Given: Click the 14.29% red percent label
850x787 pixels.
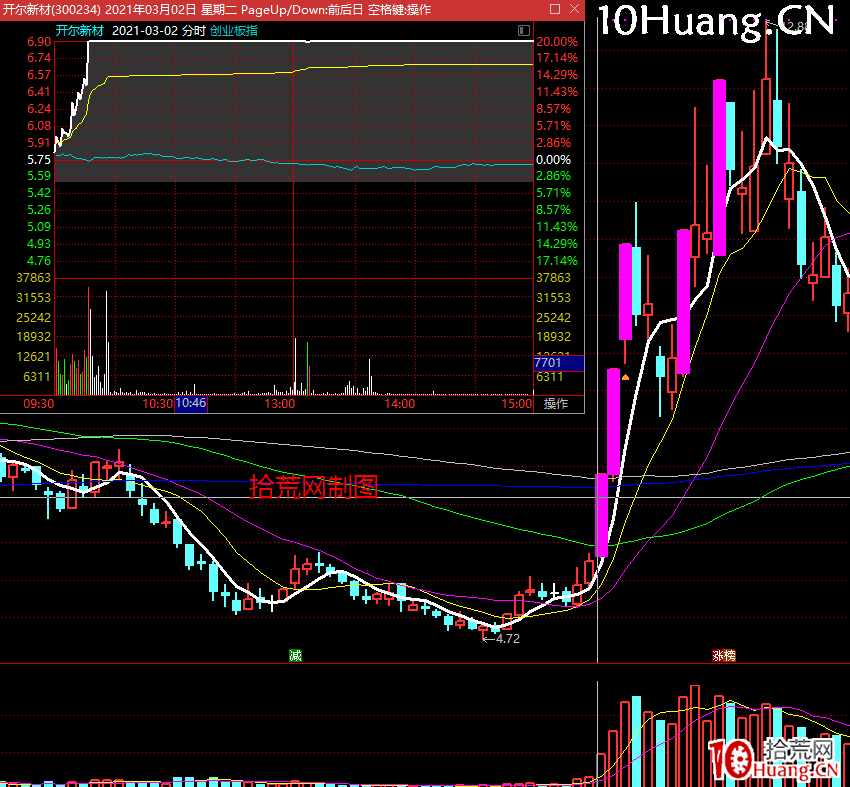Looking at the screenshot, I should (x=557, y=75).
